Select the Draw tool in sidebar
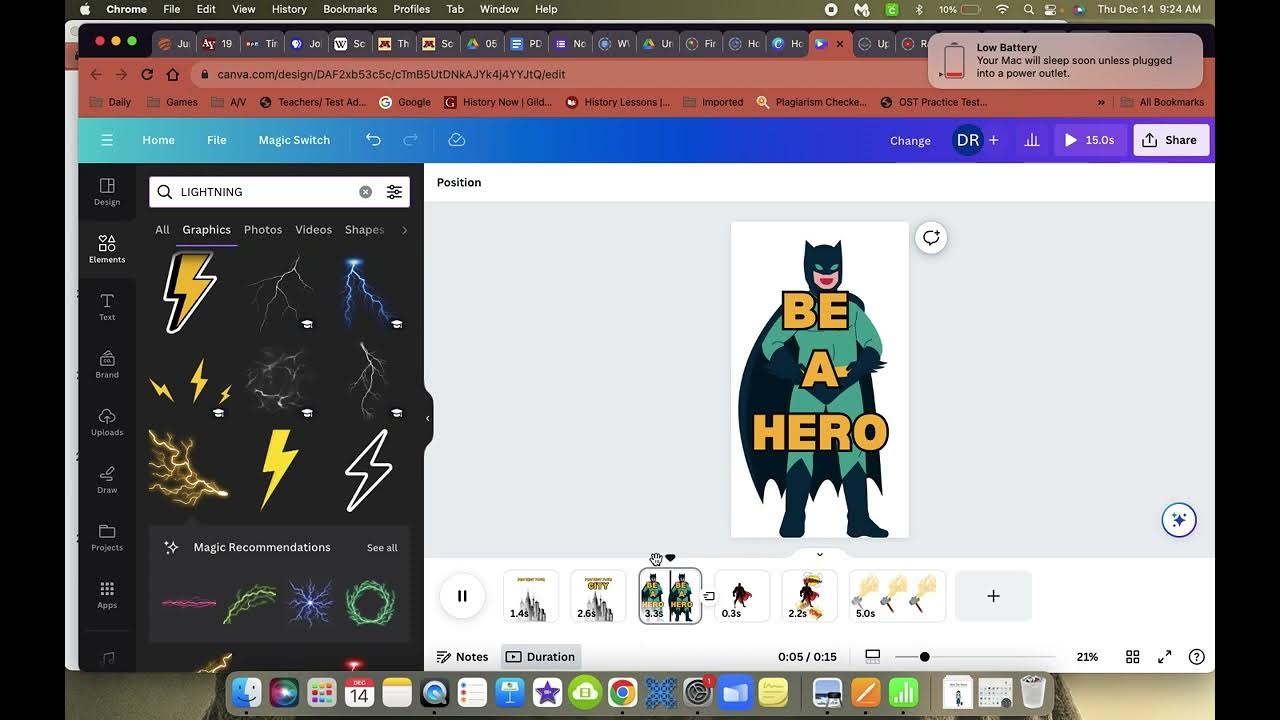 (x=107, y=479)
